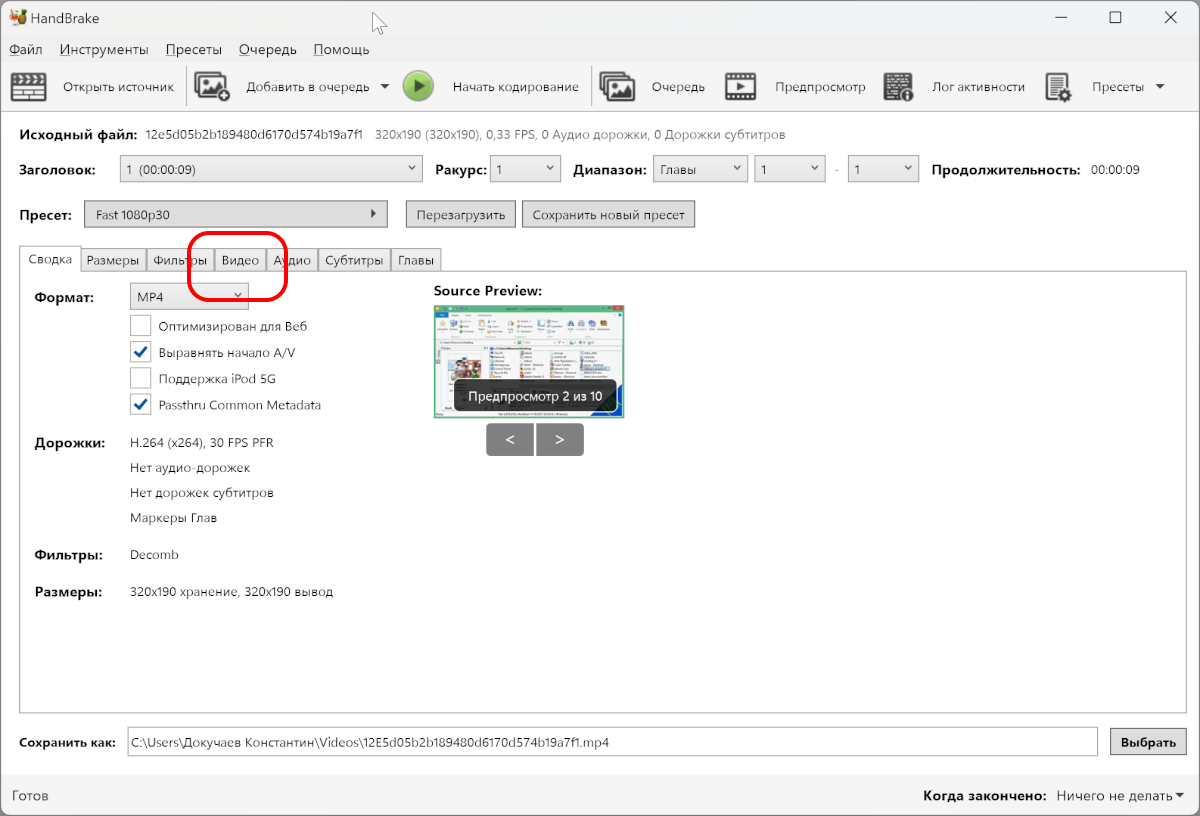The width and height of the screenshot is (1200, 816).
Task: Open the end chapter dropdown
Action: click(883, 170)
